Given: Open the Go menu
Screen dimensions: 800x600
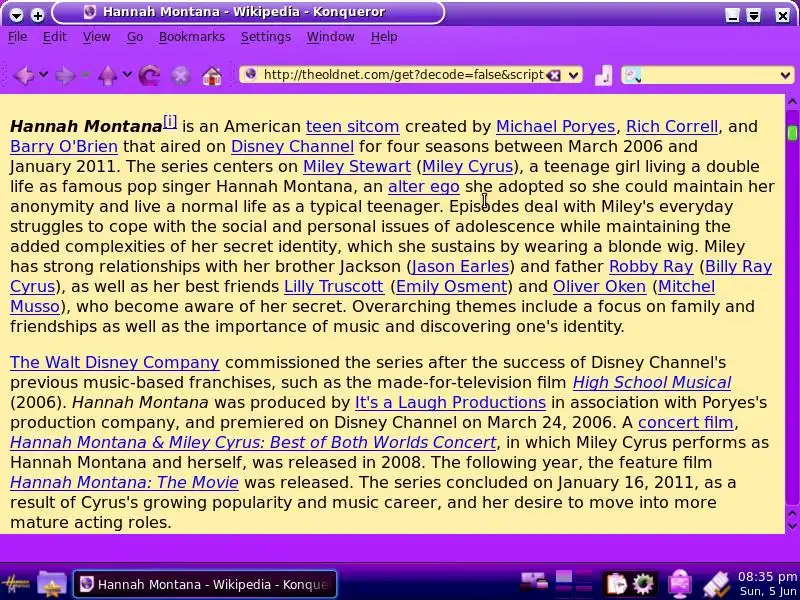Looking at the screenshot, I should [x=135, y=37].
